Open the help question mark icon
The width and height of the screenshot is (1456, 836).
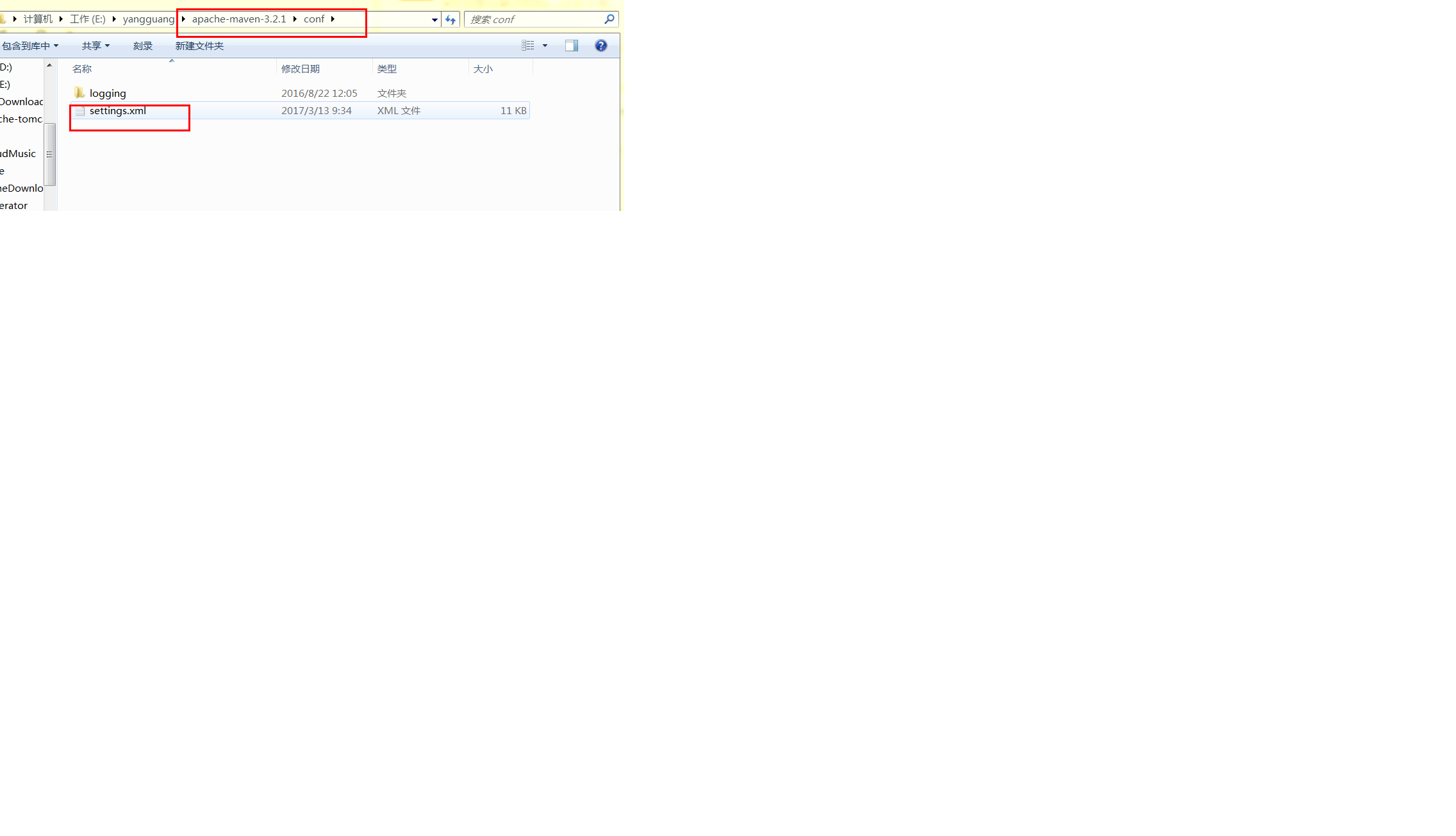pyautogui.click(x=601, y=46)
